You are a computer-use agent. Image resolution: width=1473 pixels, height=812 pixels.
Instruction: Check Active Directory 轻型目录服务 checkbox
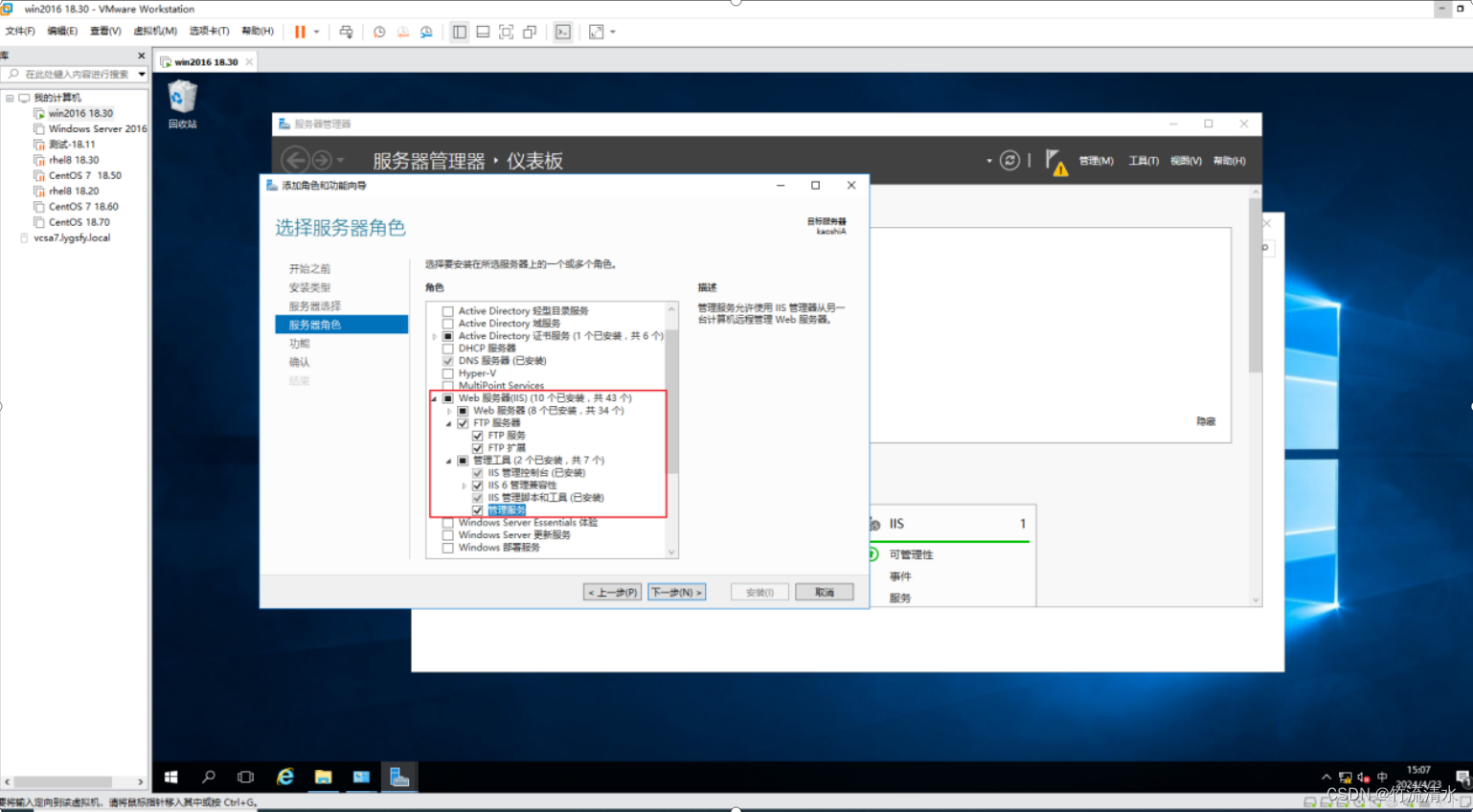[447, 311]
